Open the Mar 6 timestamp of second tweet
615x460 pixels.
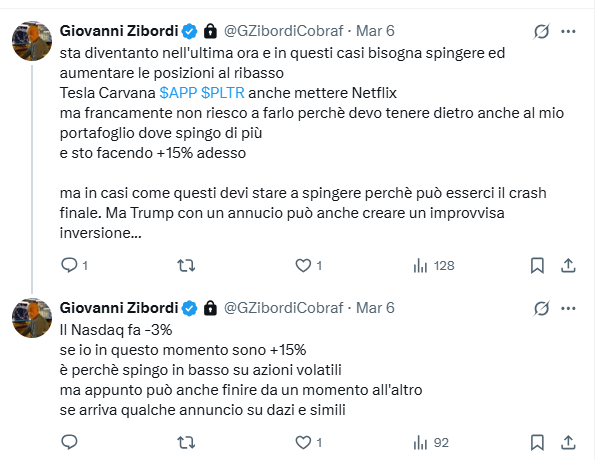[x=375, y=307]
